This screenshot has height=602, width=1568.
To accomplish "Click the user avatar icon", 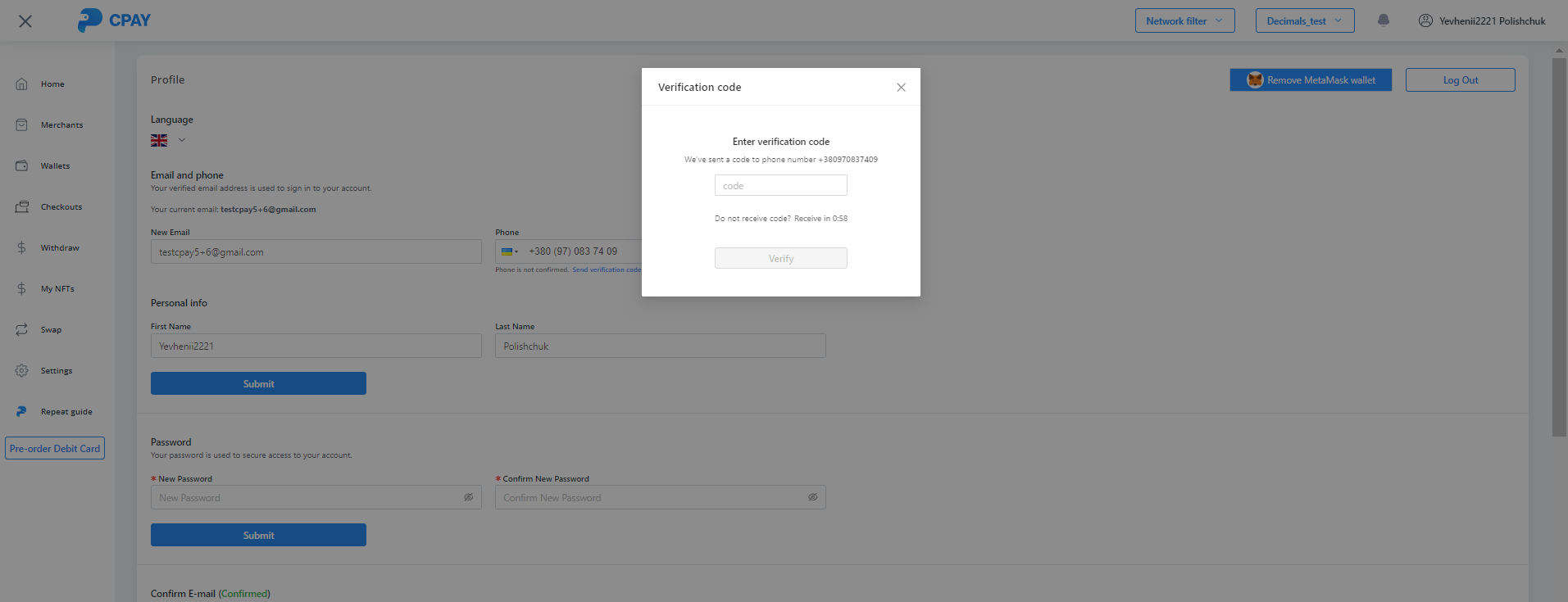I will 1425,20.
